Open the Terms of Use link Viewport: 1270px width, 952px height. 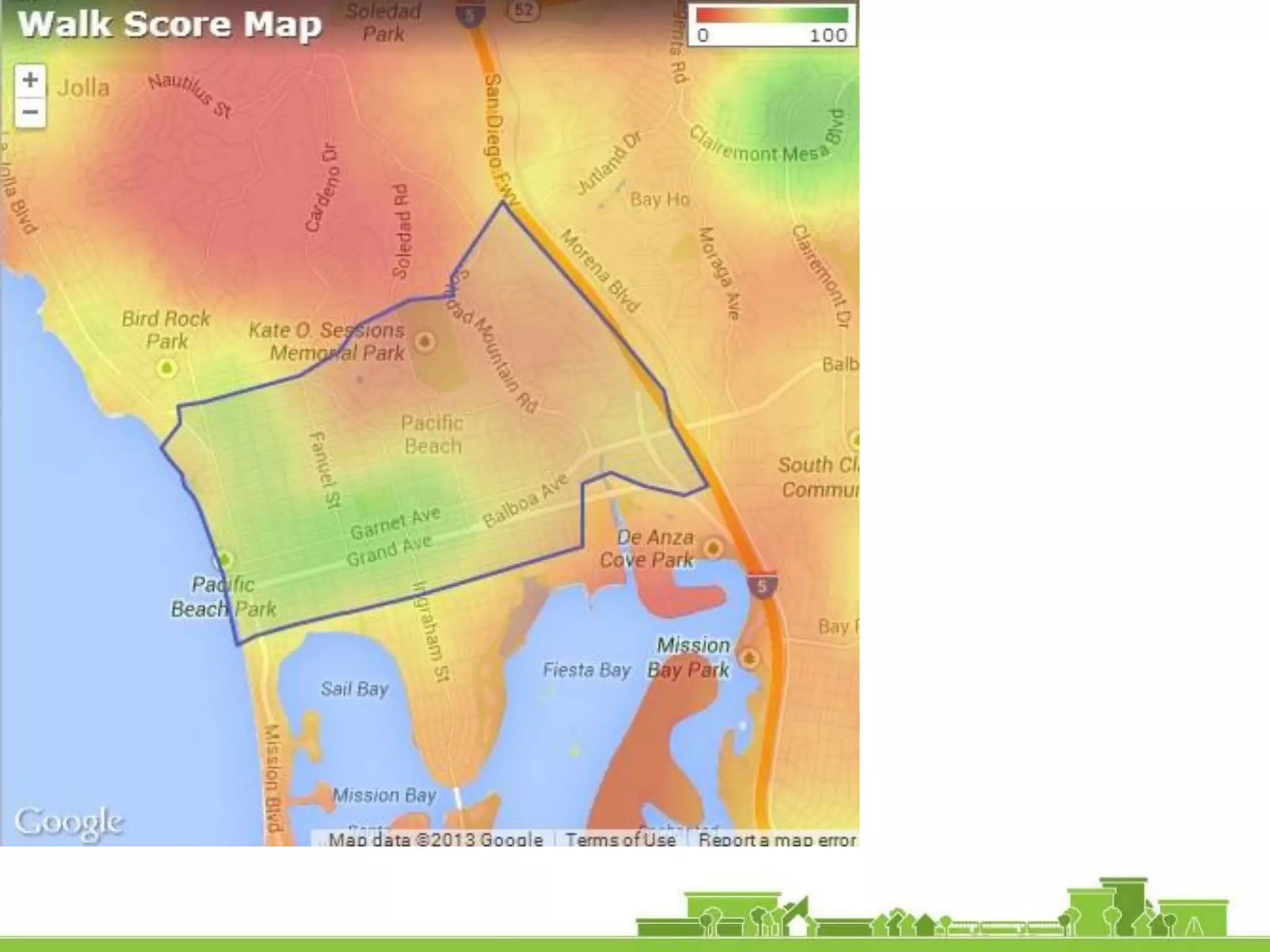[x=620, y=839]
